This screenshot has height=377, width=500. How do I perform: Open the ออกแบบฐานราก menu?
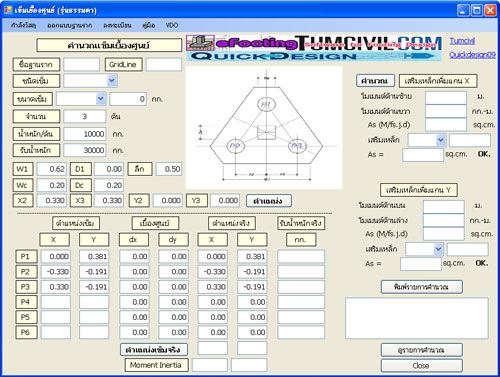70,25
